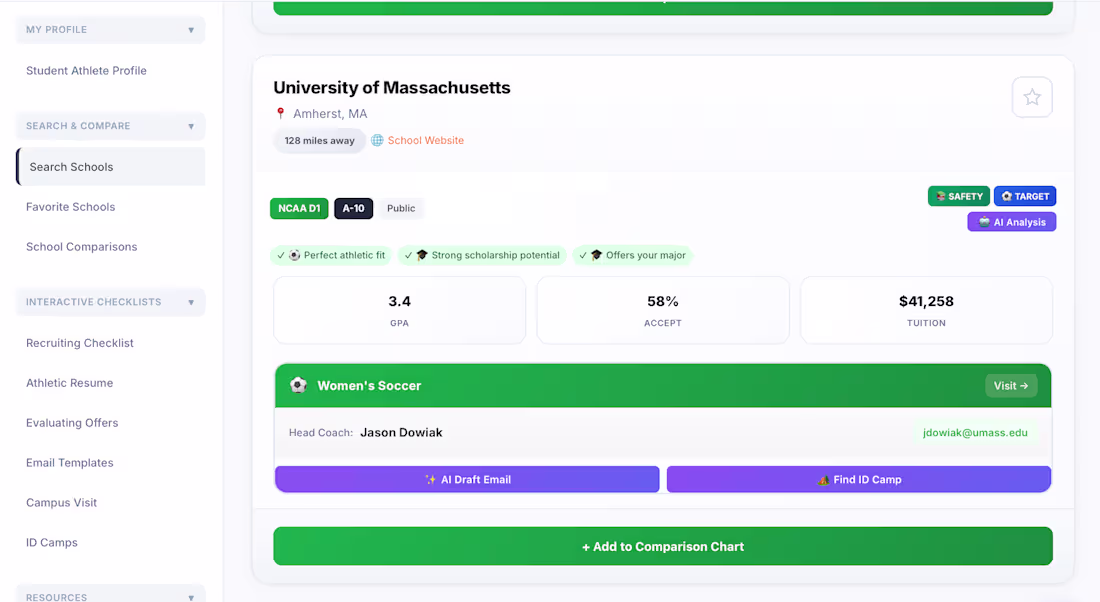Collapse the My Profile section arrow
The image size is (1100, 602).
pos(191,30)
